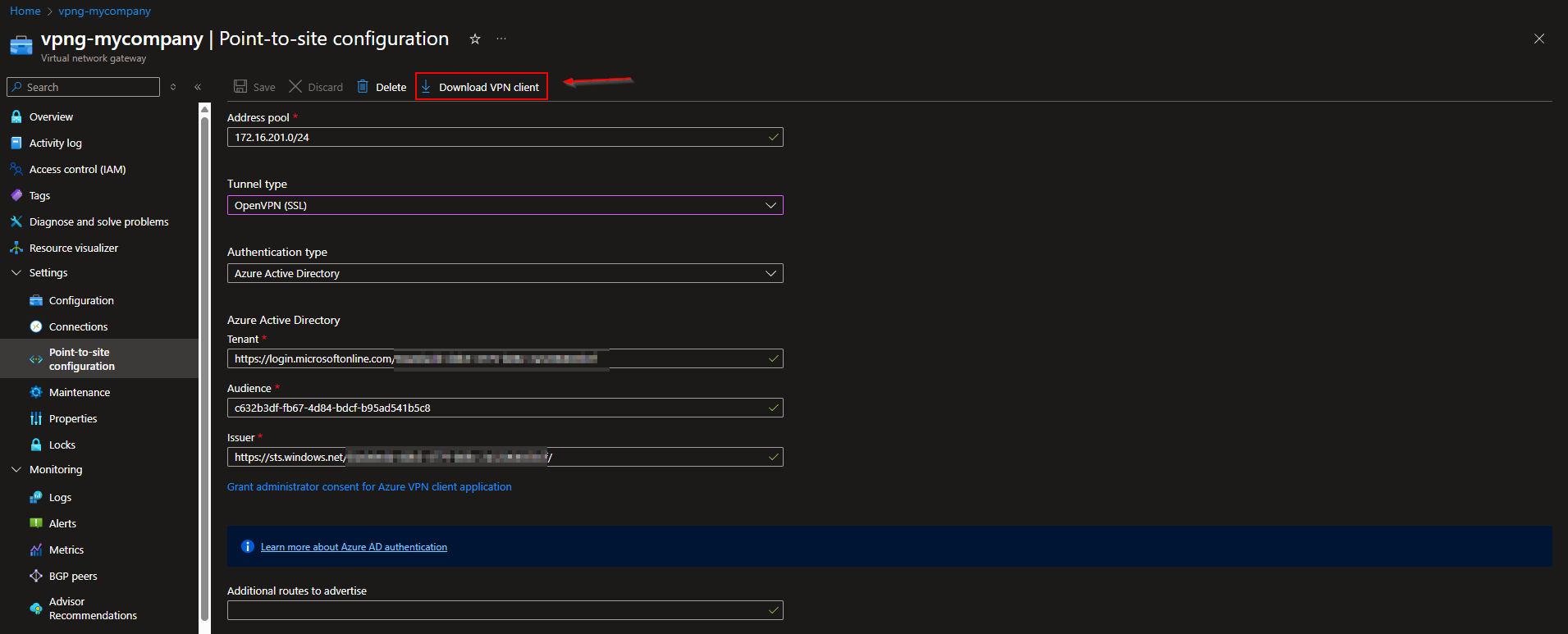Click the Delete trash icon in toolbar
The image size is (1568, 634).
(x=363, y=87)
